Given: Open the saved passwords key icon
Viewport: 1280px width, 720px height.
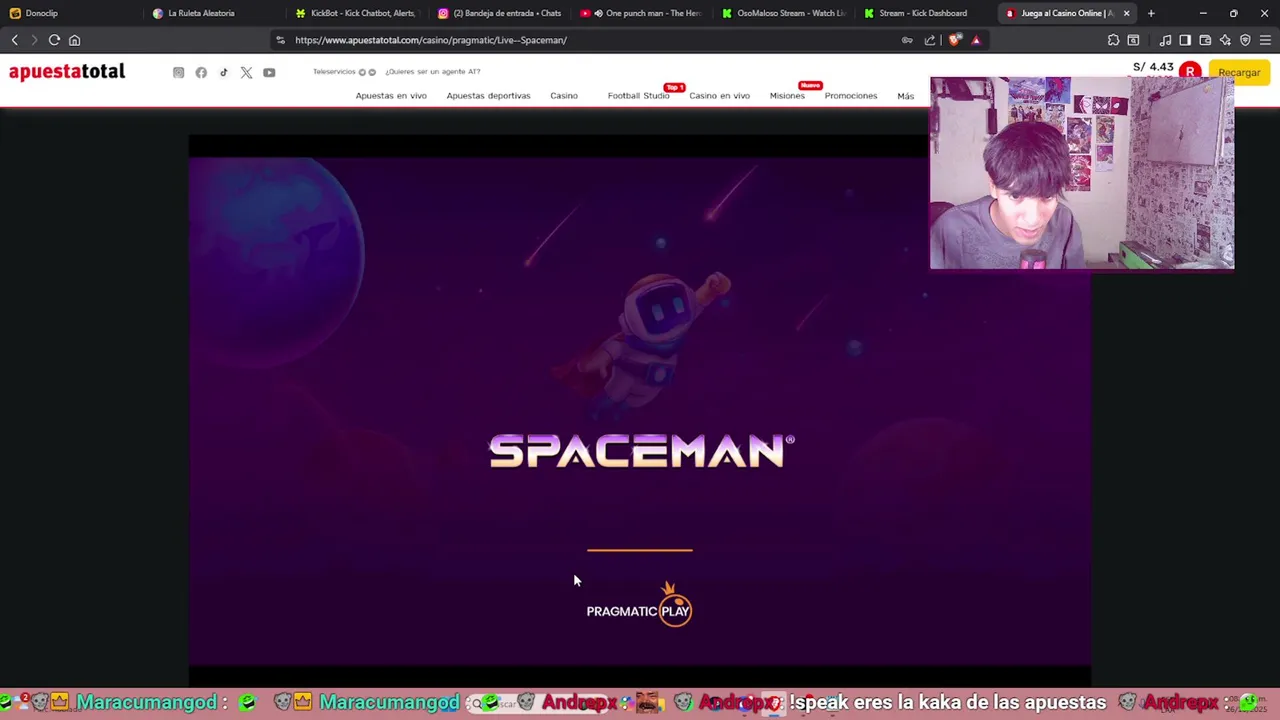Looking at the screenshot, I should pyautogui.click(x=907, y=40).
